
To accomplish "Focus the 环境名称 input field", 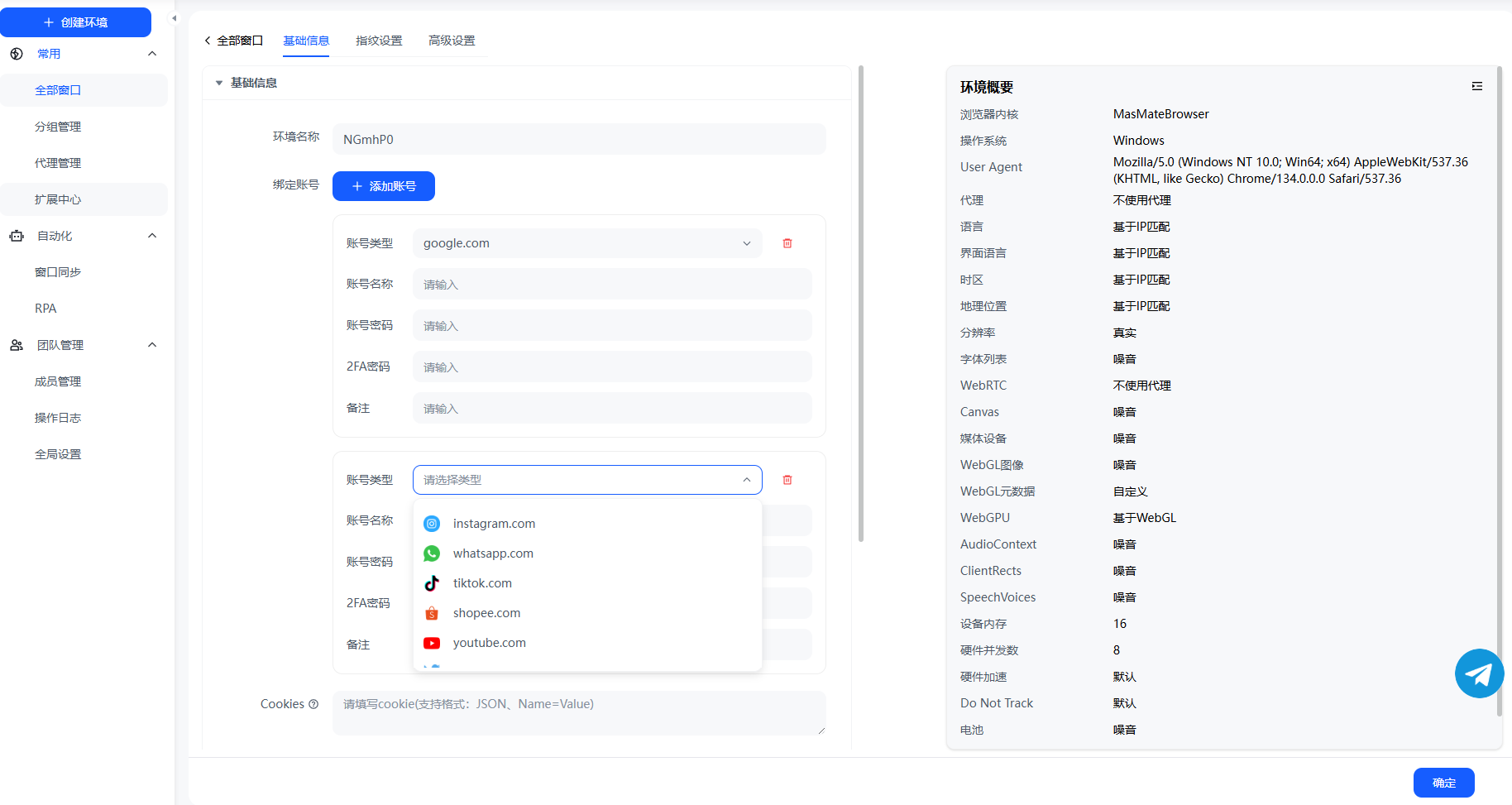I will (579, 139).
